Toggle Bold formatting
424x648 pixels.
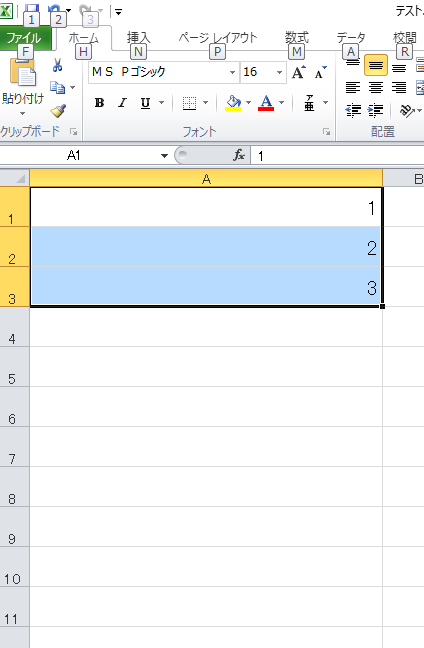point(99,102)
